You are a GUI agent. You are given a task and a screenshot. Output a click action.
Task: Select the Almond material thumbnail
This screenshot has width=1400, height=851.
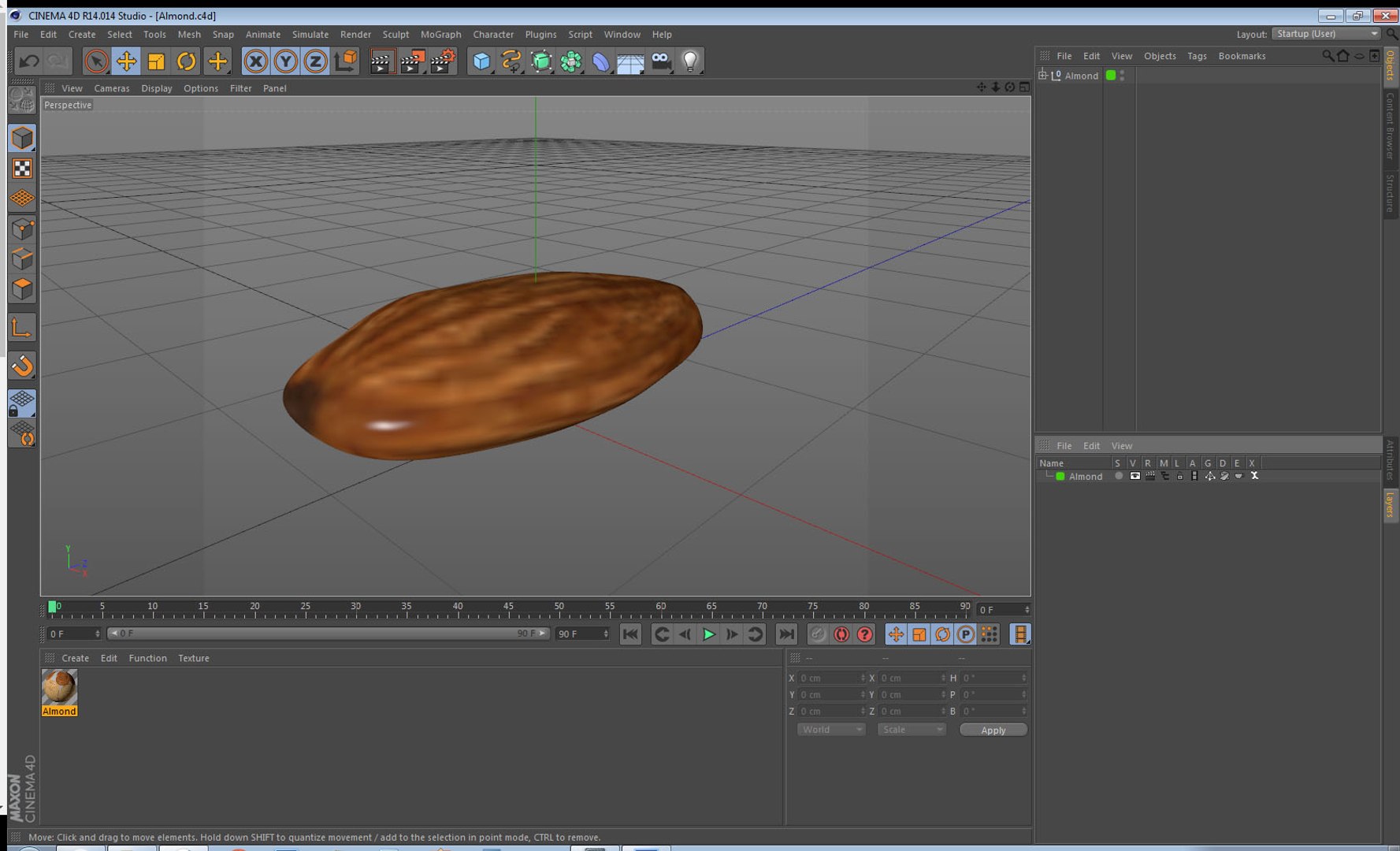pos(59,687)
